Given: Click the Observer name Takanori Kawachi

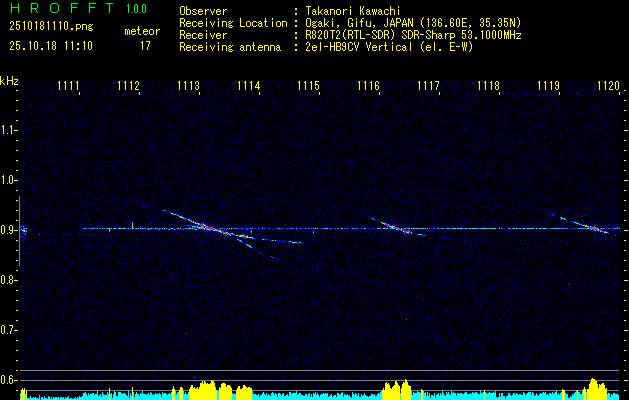Looking at the screenshot, I should point(353,11).
